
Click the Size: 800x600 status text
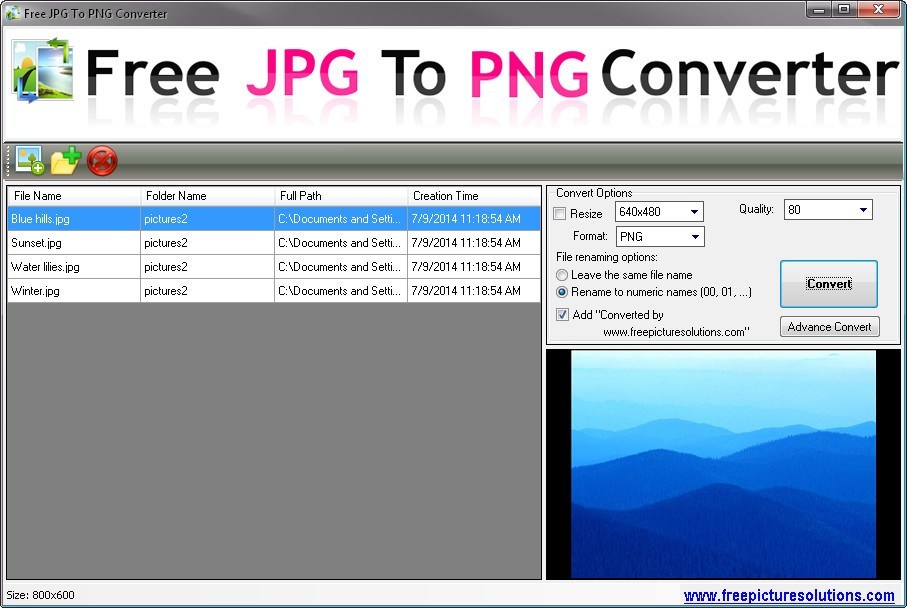40,595
